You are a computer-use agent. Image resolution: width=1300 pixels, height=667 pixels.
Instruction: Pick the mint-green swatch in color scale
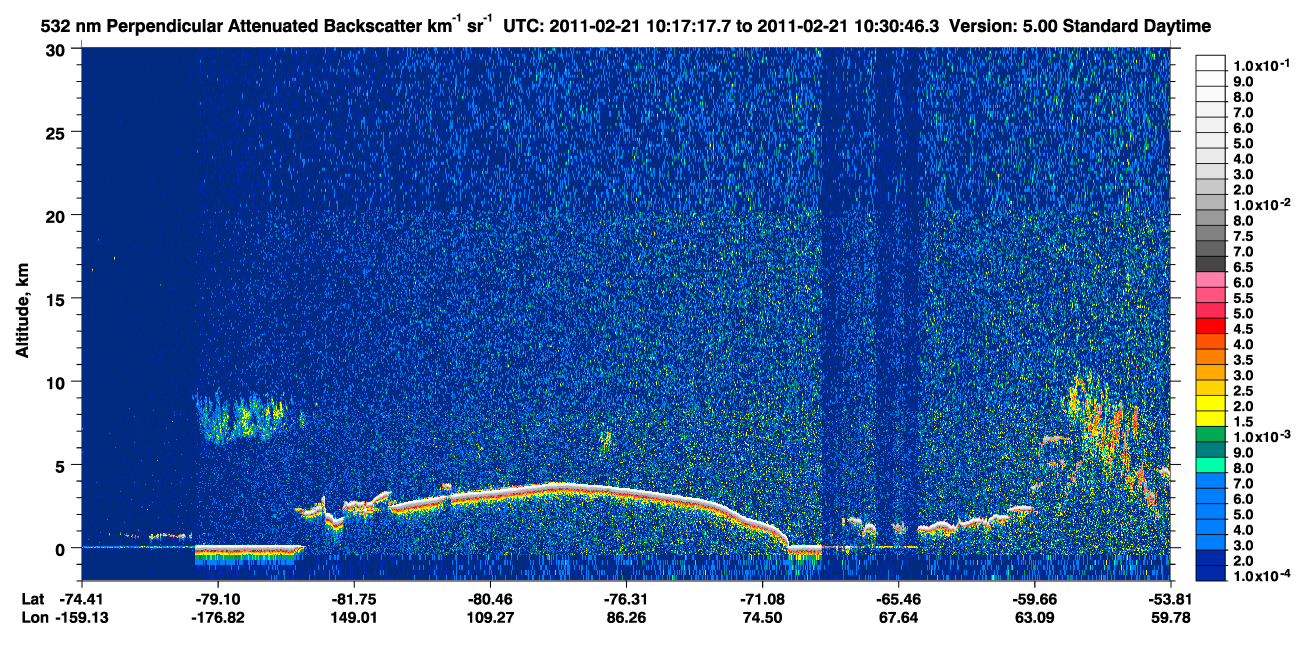[1211, 466]
